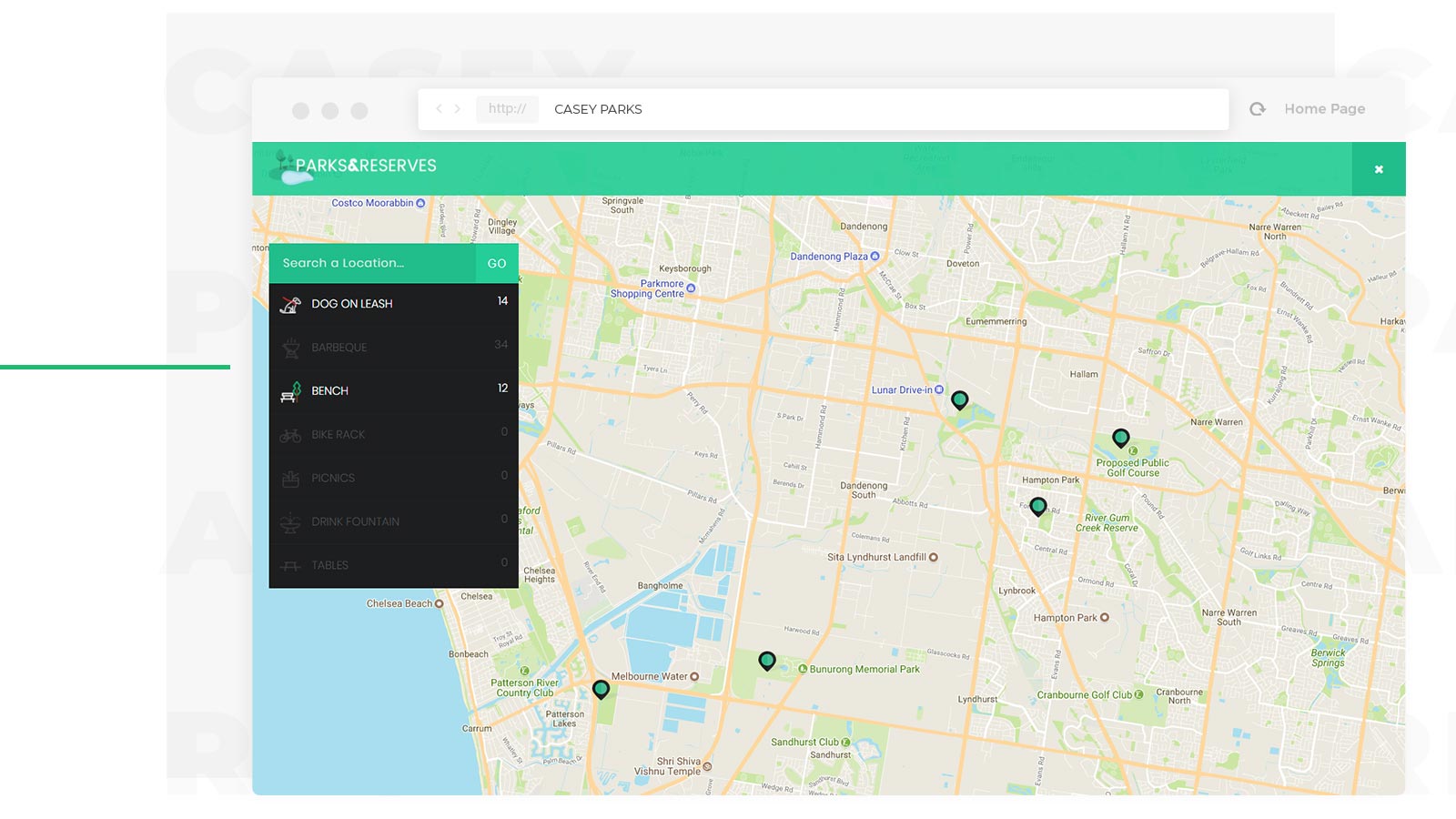Click the browser refresh icon

[1258, 109]
